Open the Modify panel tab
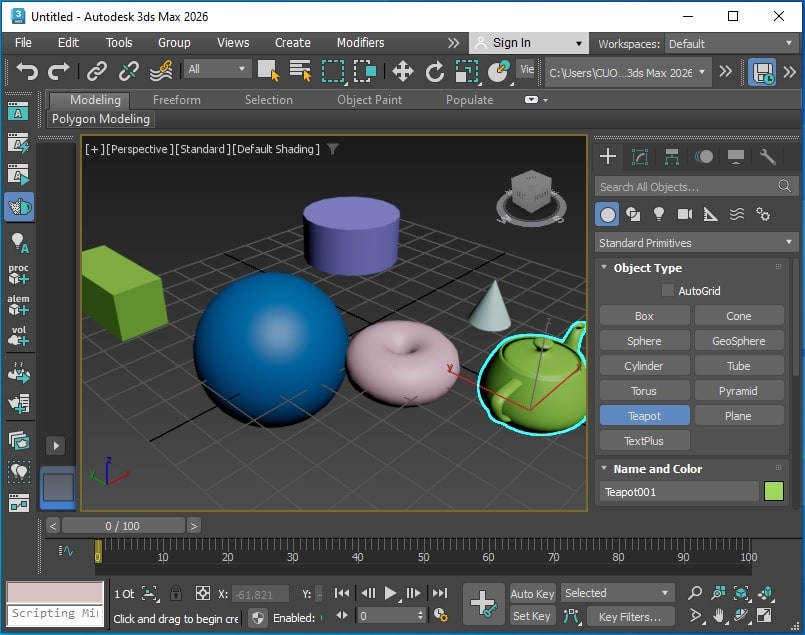The width and height of the screenshot is (805, 635). [x=640, y=157]
